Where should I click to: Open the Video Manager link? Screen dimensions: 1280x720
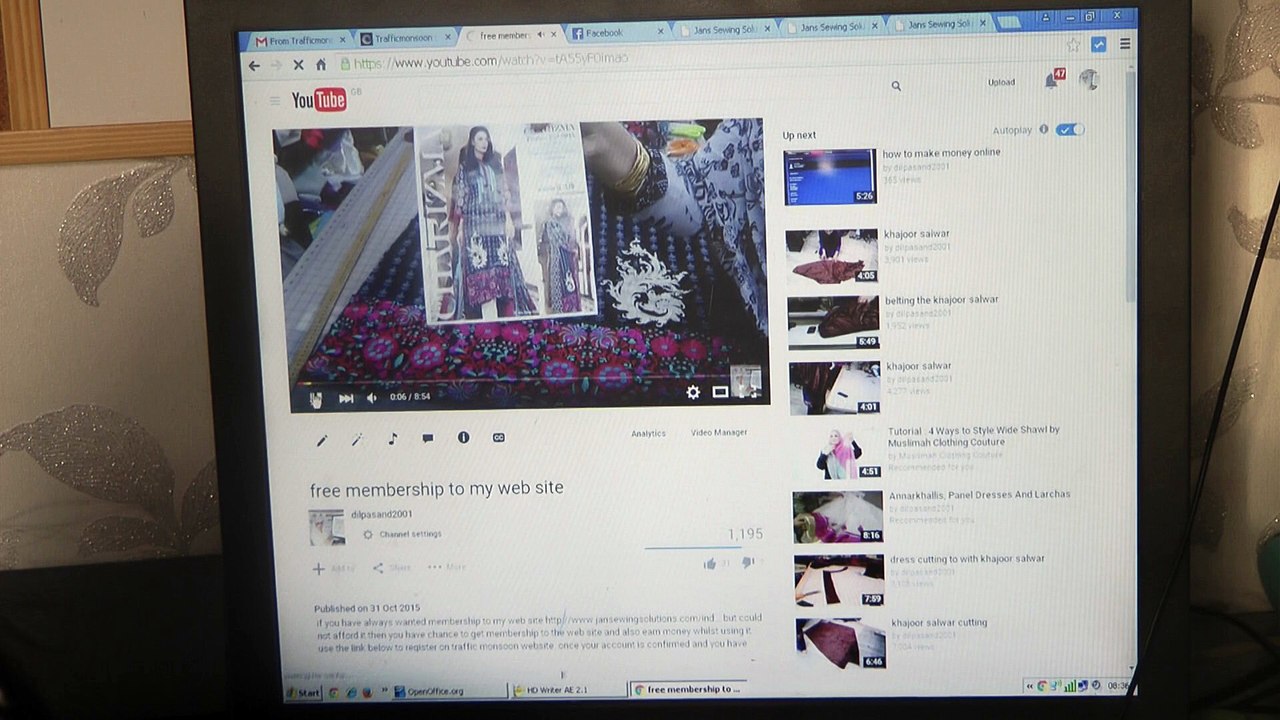tap(718, 433)
